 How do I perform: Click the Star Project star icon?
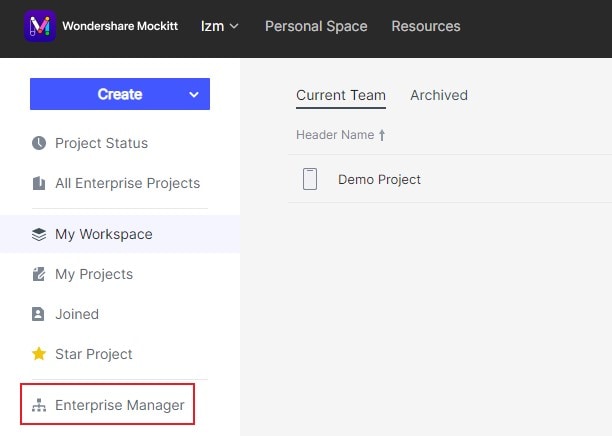(39, 354)
